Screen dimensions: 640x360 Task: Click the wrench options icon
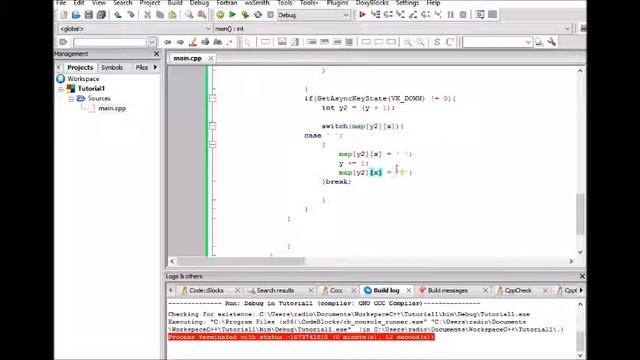click(552, 42)
